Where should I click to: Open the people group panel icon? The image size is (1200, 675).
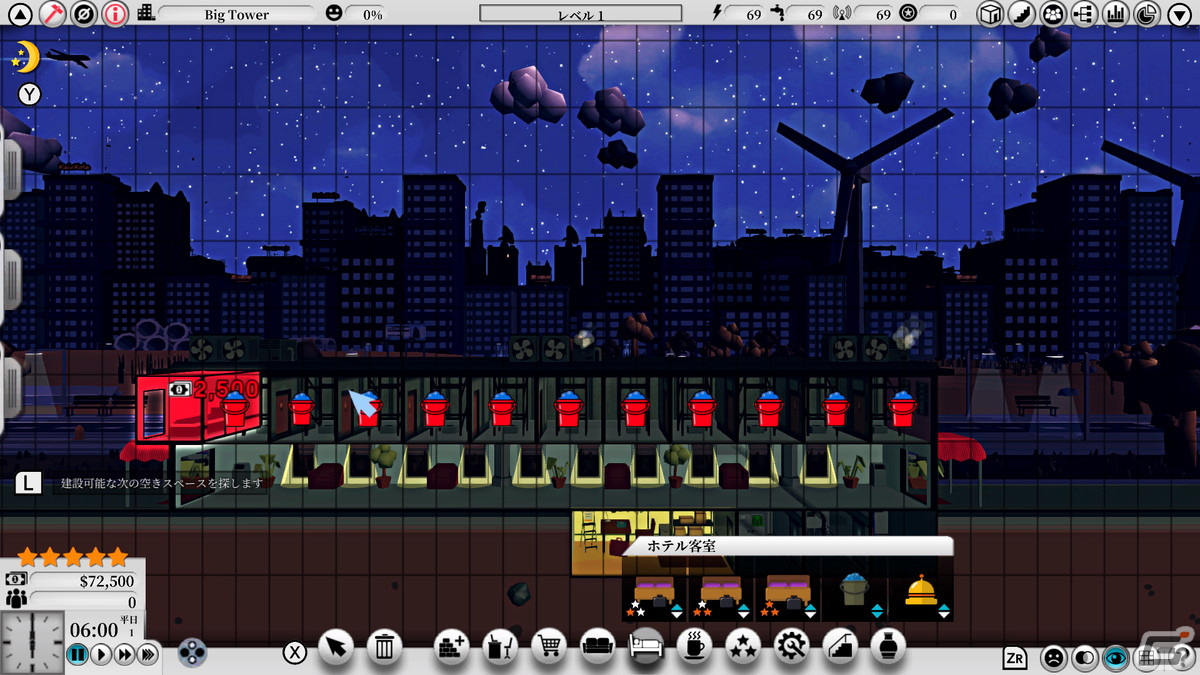coord(1052,14)
